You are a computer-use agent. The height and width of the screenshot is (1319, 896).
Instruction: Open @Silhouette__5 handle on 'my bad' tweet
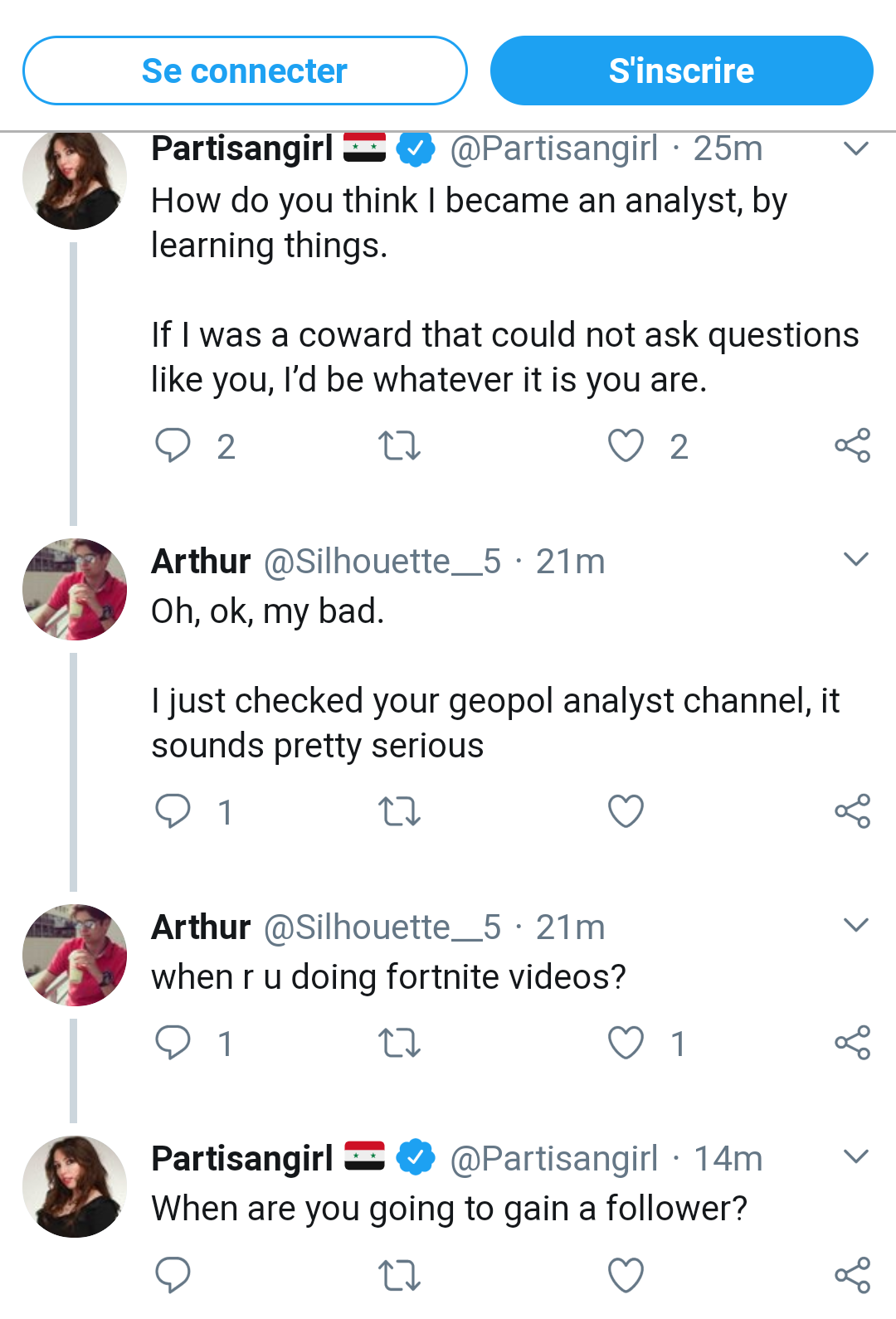pyautogui.click(x=382, y=562)
